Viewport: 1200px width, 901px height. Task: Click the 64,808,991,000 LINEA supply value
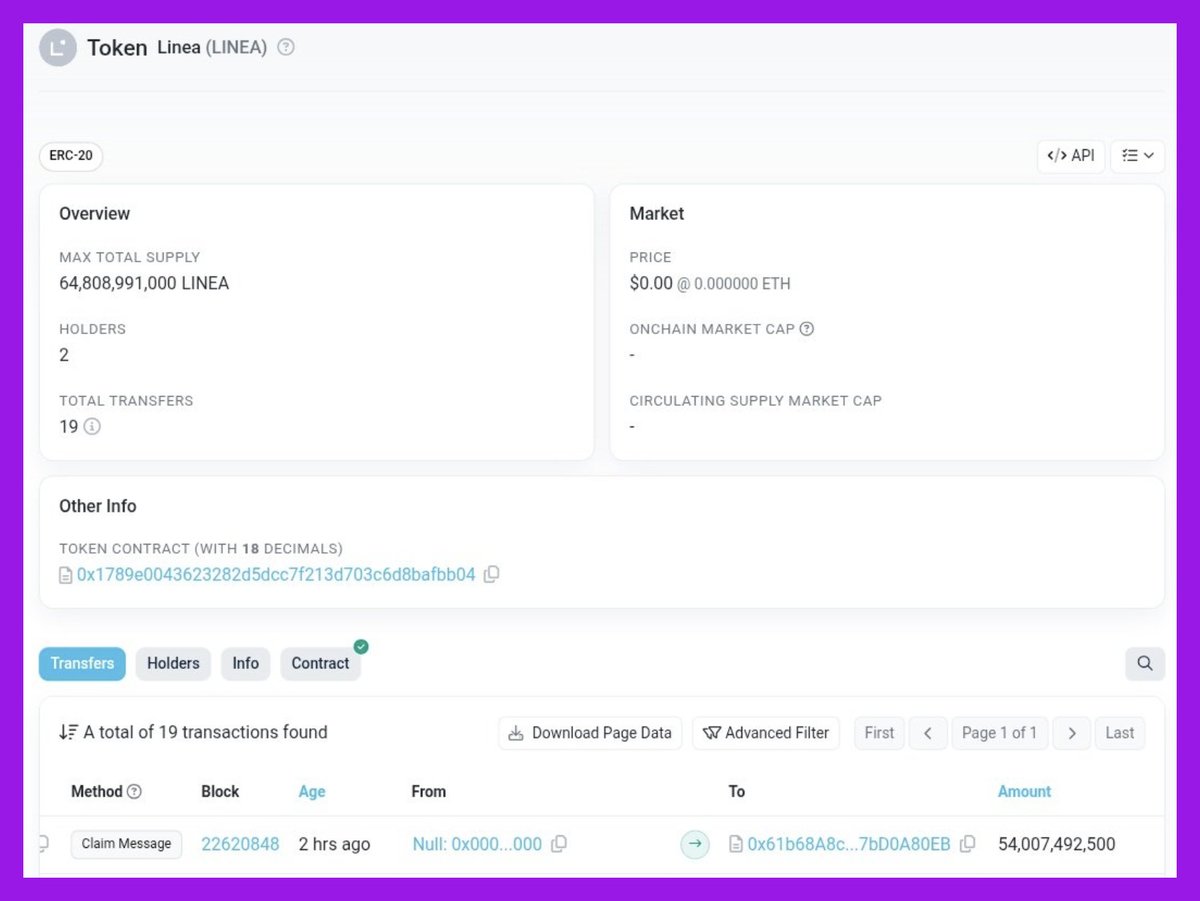[x=144, y=283]
